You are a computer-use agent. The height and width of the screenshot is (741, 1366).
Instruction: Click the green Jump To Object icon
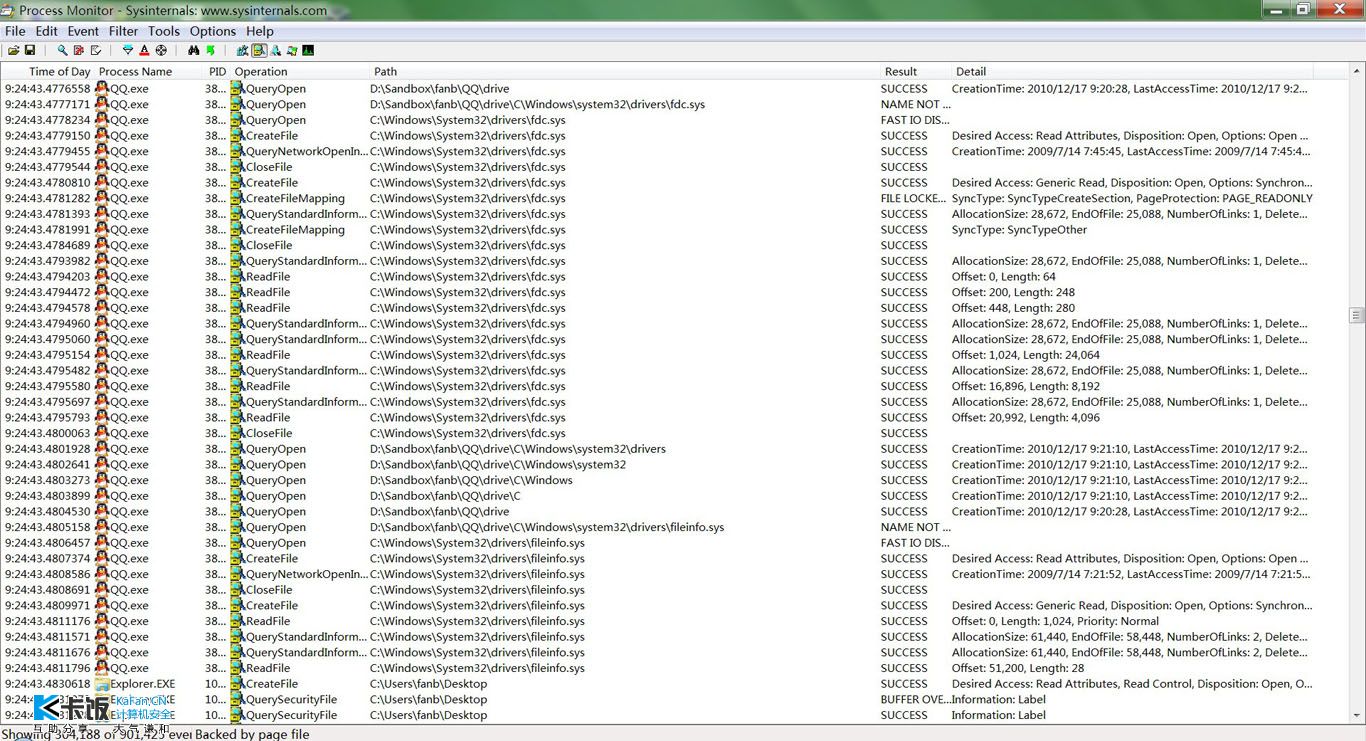click(211, 50)
